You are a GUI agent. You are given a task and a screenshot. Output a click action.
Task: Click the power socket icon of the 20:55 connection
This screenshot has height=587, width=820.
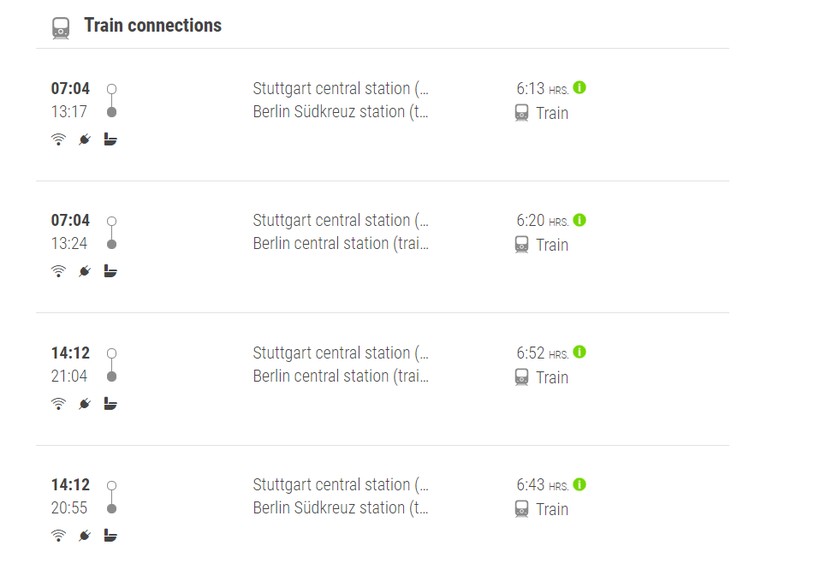[x=85, y=535]
